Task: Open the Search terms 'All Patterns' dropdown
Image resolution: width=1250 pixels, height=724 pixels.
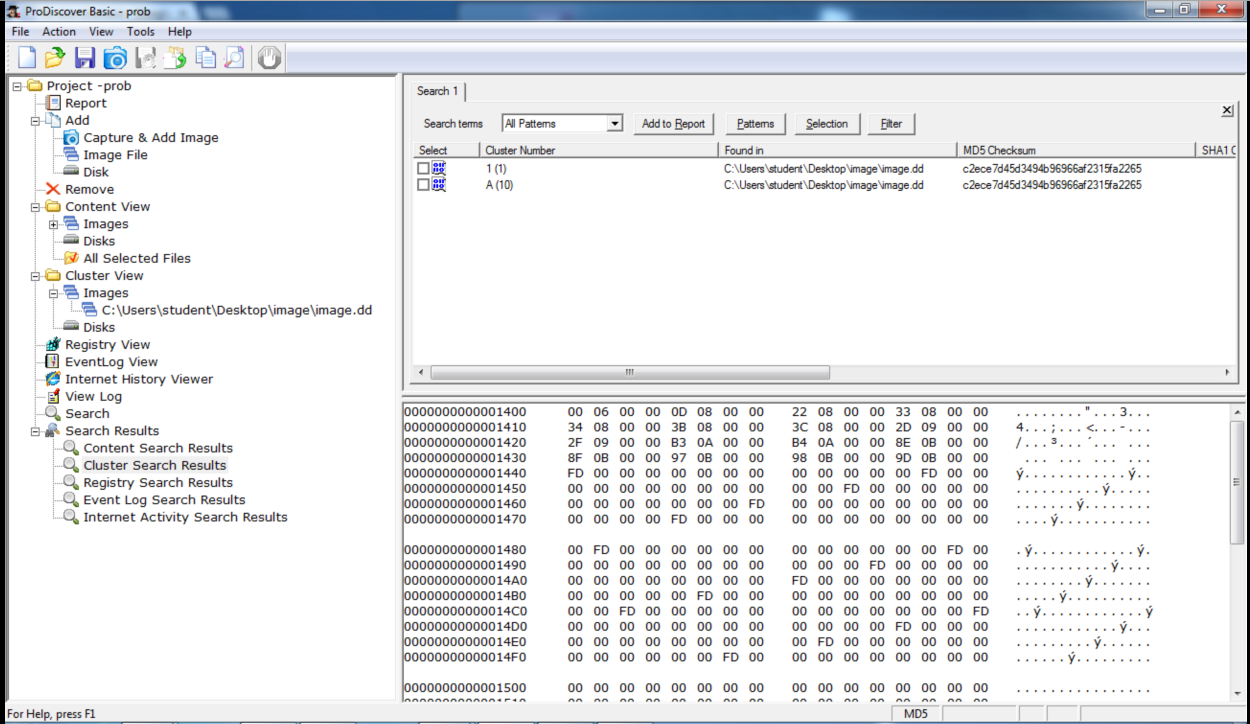Action: (x=614, y=124)
